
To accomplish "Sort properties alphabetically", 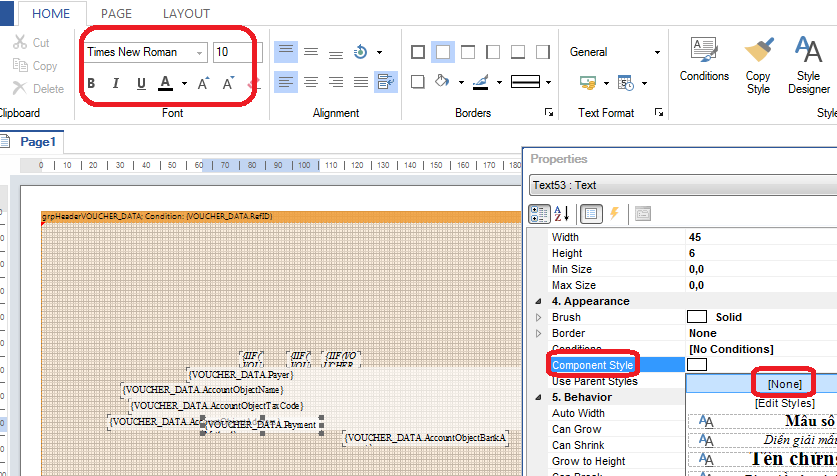I will pos(563,214).
